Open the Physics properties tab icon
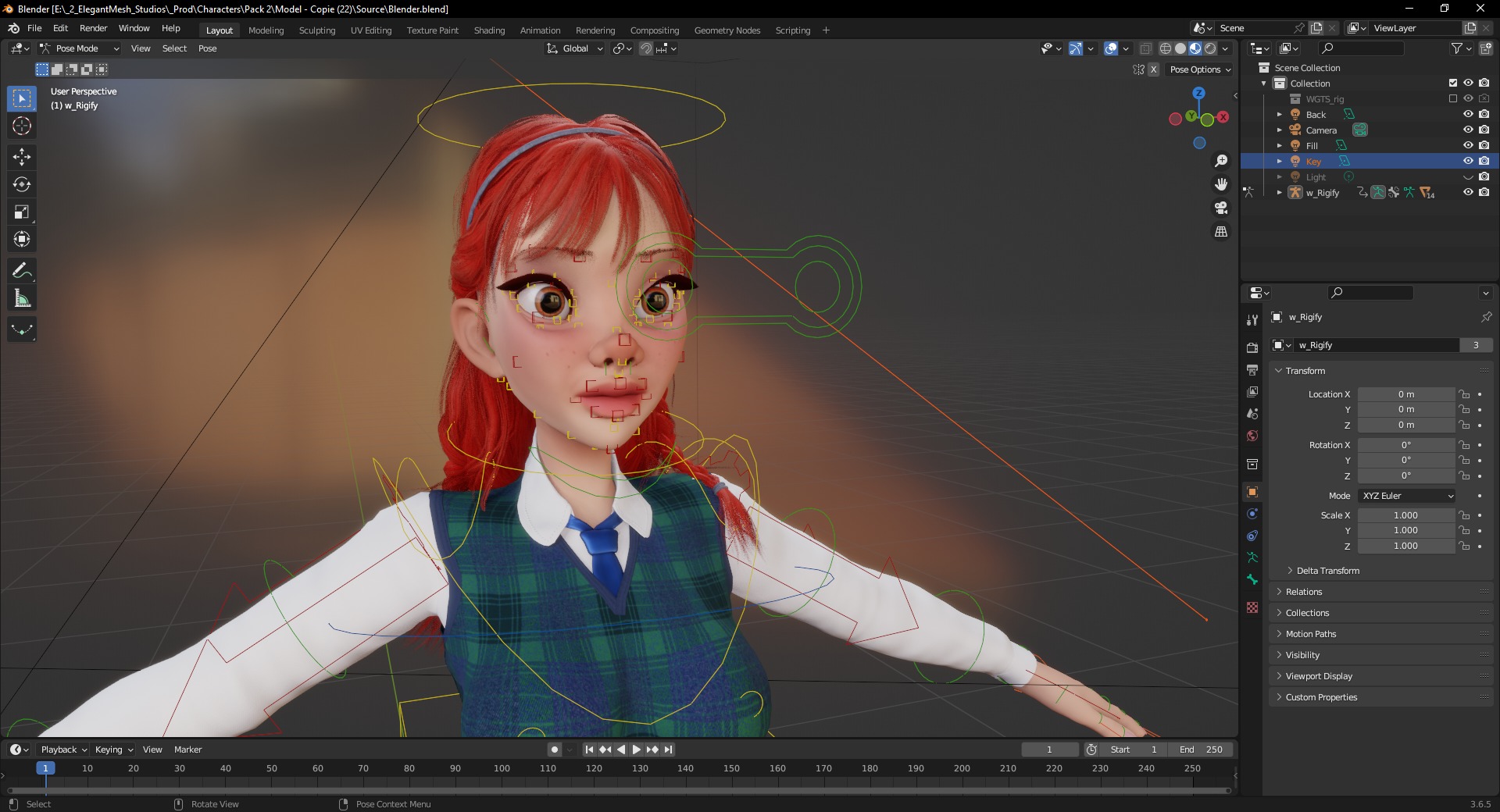 [x=1252, y=514]
